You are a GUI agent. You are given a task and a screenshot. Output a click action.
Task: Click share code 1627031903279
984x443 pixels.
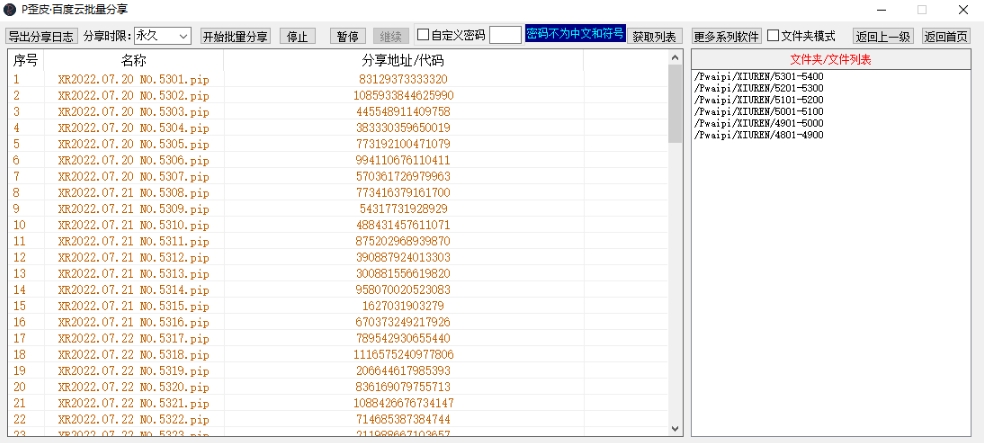(404, 306)
